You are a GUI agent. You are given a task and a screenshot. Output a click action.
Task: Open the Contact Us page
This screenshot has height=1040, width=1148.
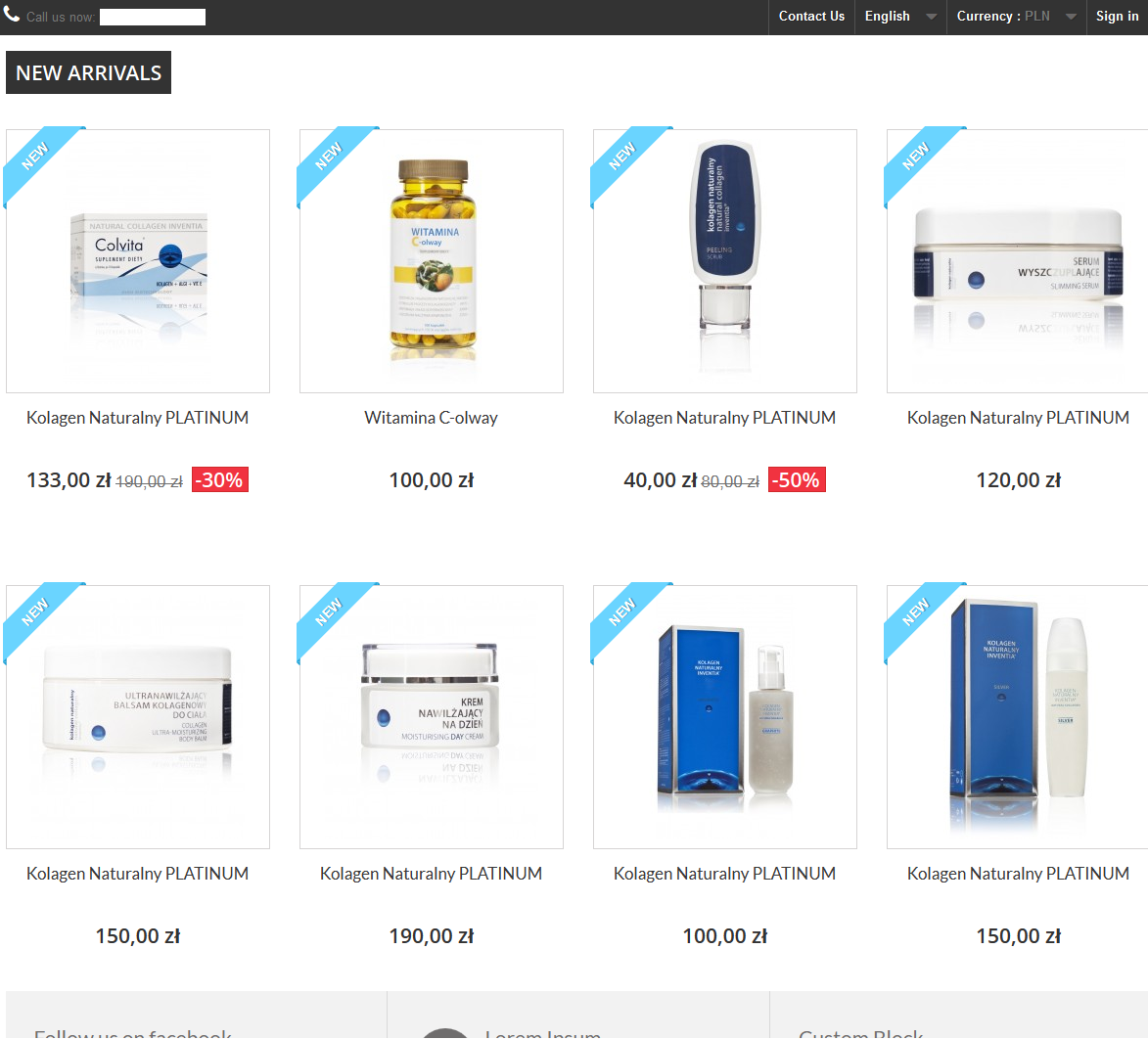tap(811, 17)
